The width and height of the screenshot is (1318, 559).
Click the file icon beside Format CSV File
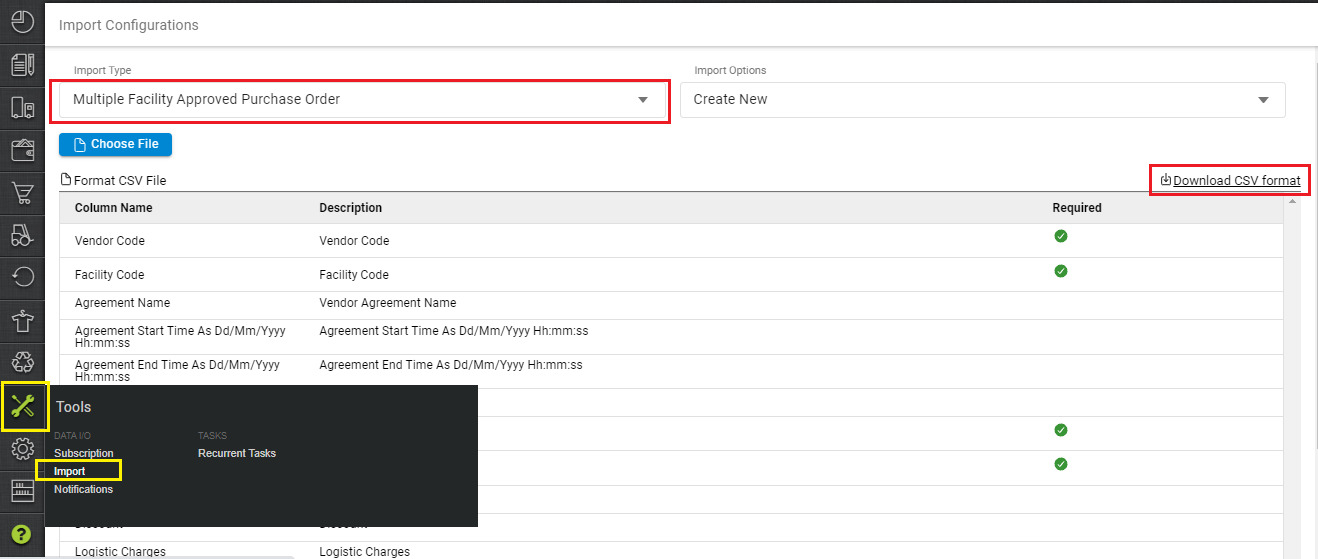click(x=66, y=180)
